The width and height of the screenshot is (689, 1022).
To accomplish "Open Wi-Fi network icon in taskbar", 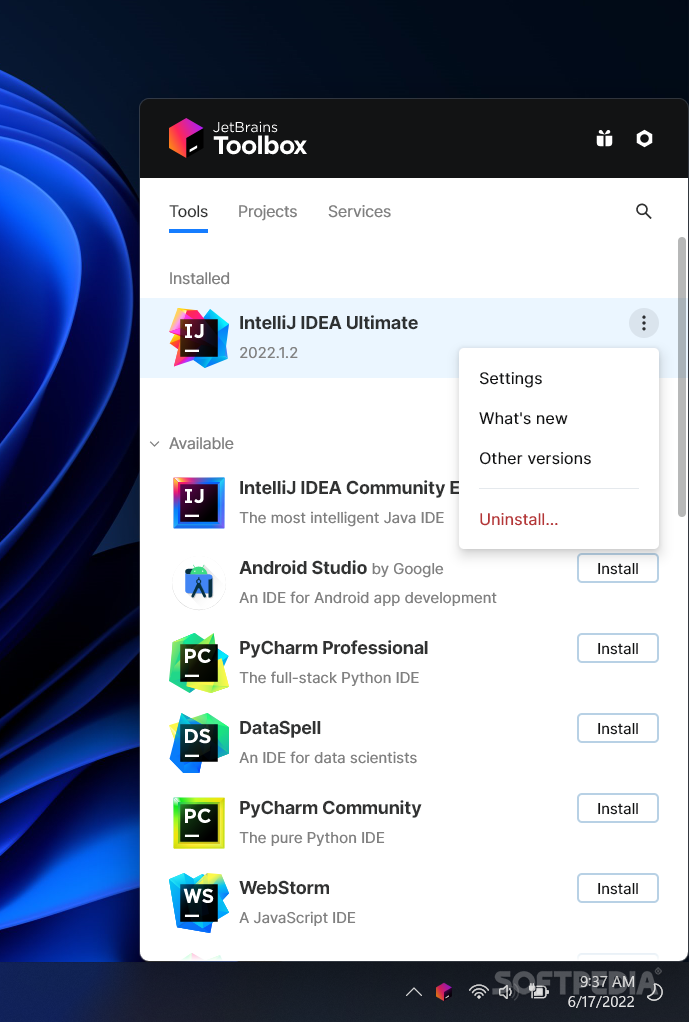I will (478, 992).
